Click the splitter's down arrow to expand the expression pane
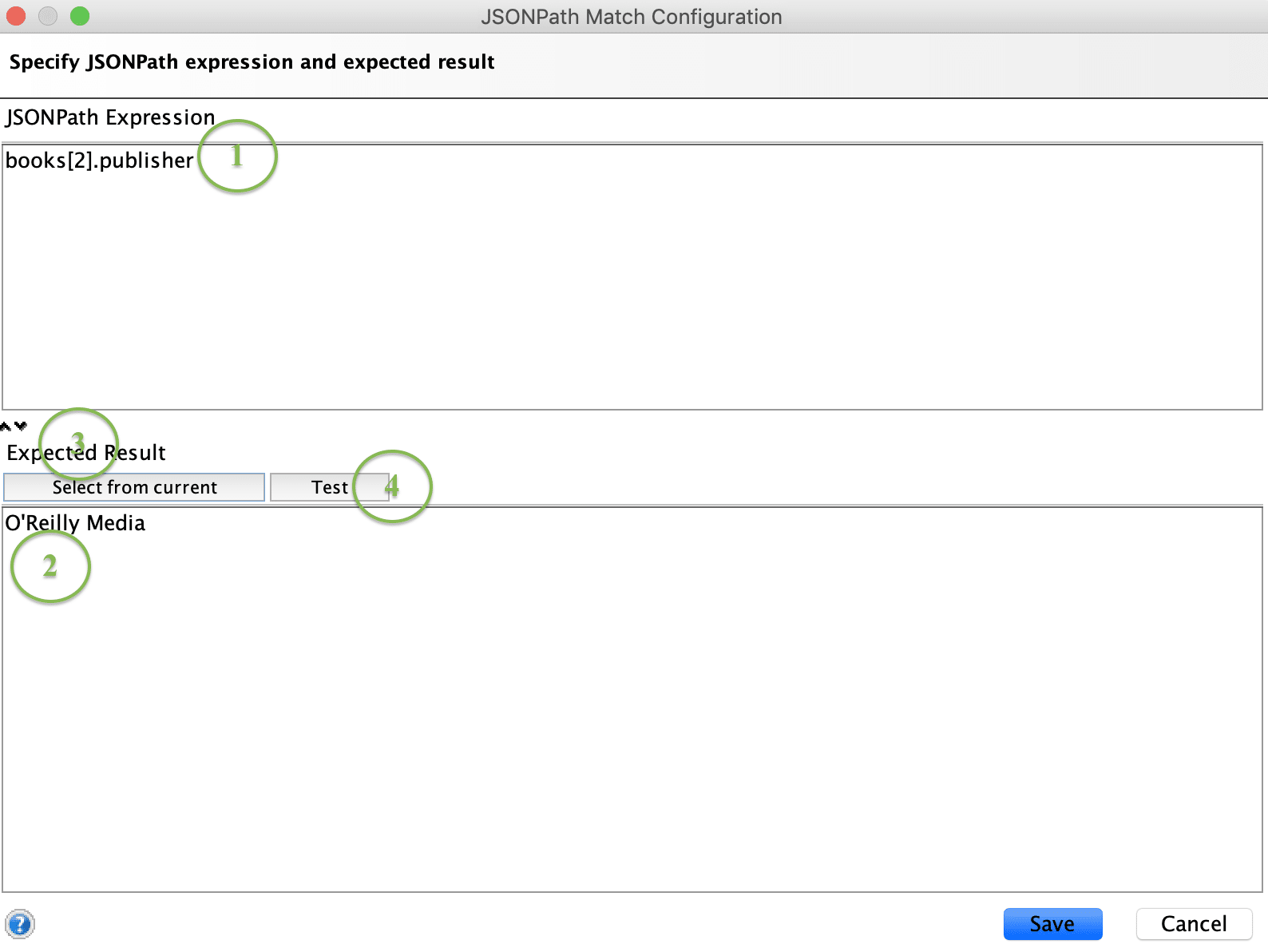1268x952 pixels. [21, 426]
